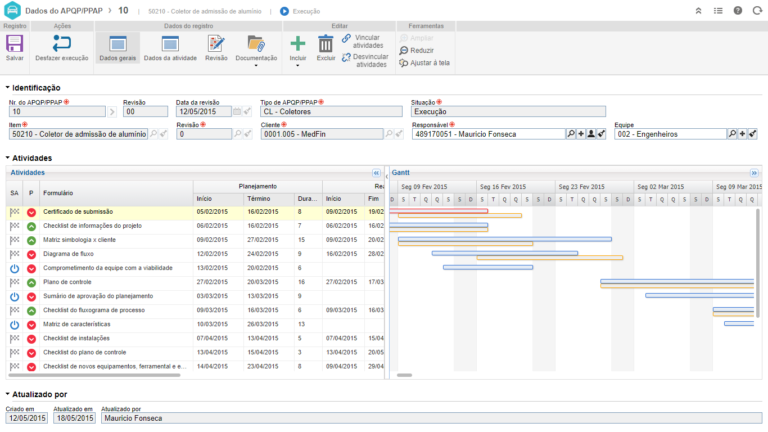
Task: Undo execution with Desfazer execução
Action: [x=61, y=44]
